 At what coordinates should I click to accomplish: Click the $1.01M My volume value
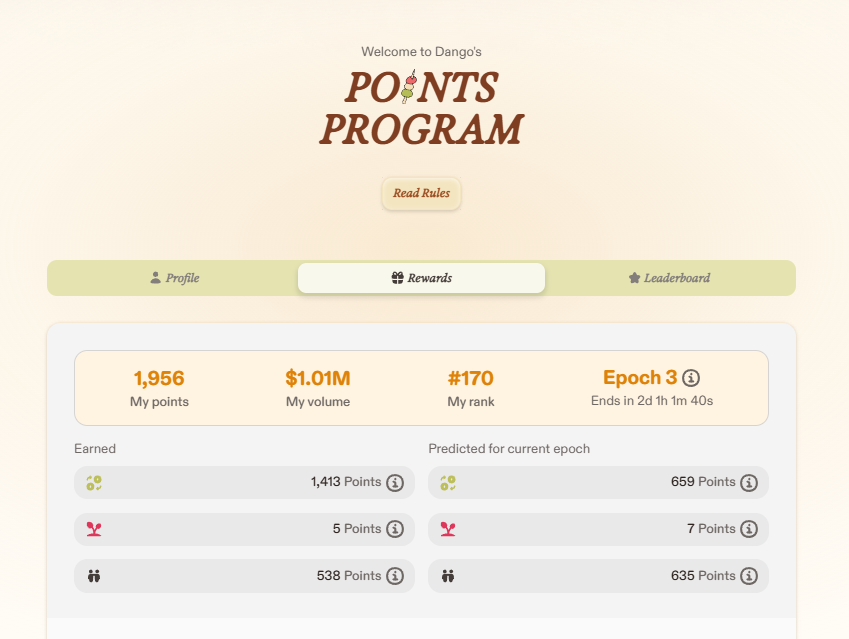pos(318,378)
